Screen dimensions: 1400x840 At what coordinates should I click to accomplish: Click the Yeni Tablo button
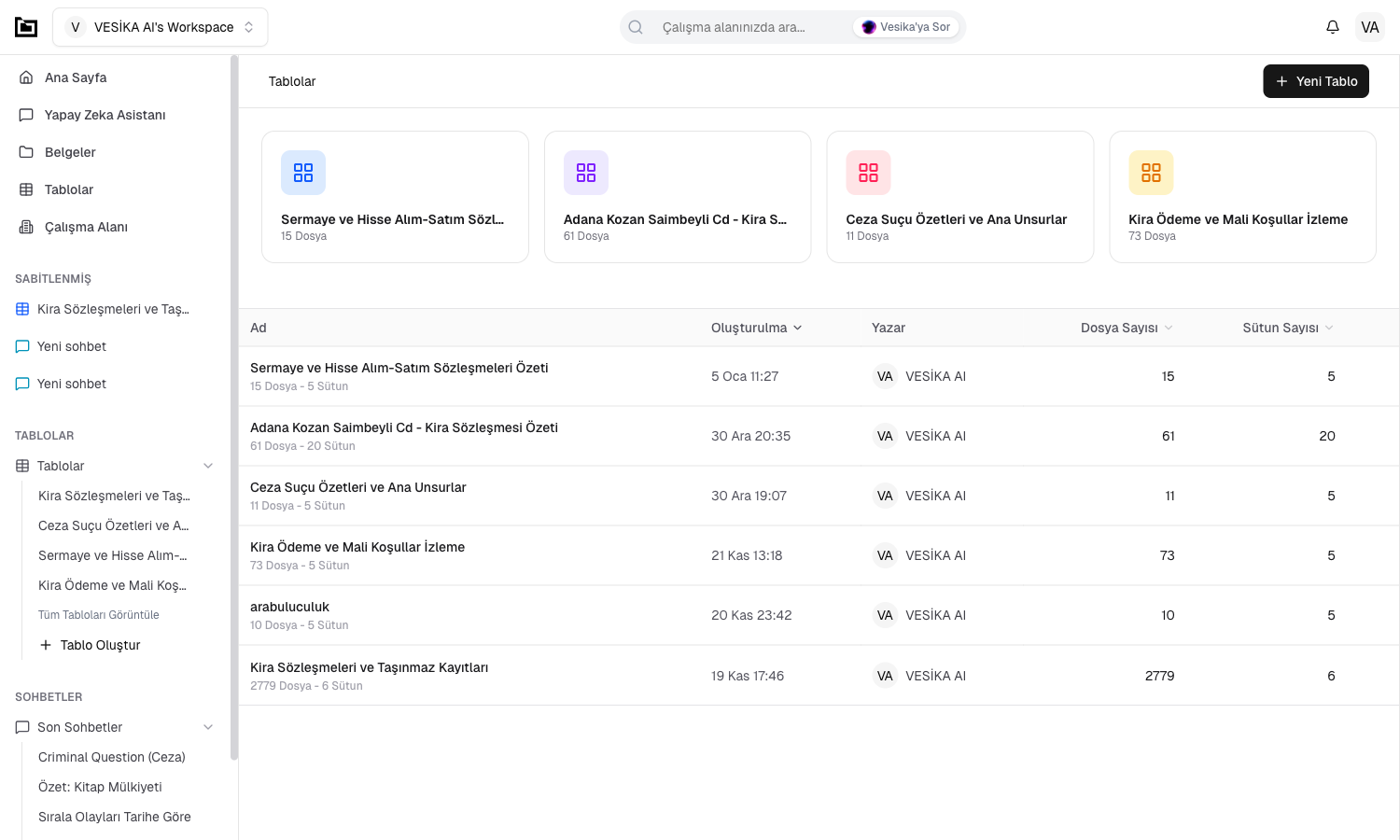tap(1315, 81)
